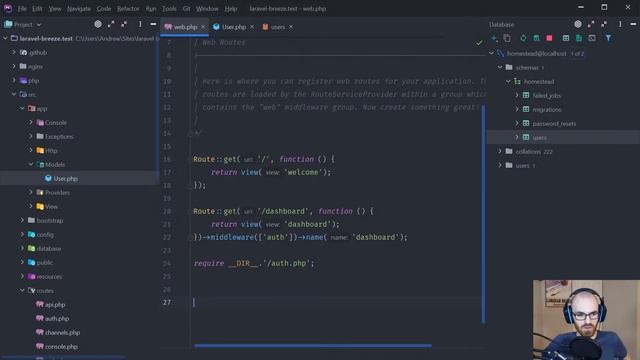Screen dimensions: 640x360
Task: Open Project panel options menu
Action: [140, 24]
